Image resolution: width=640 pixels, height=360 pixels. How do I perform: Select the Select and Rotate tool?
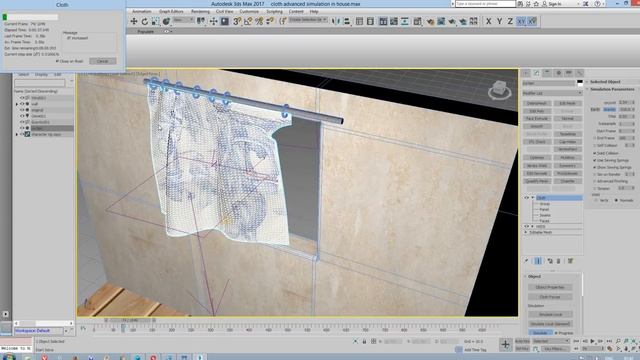144,21
